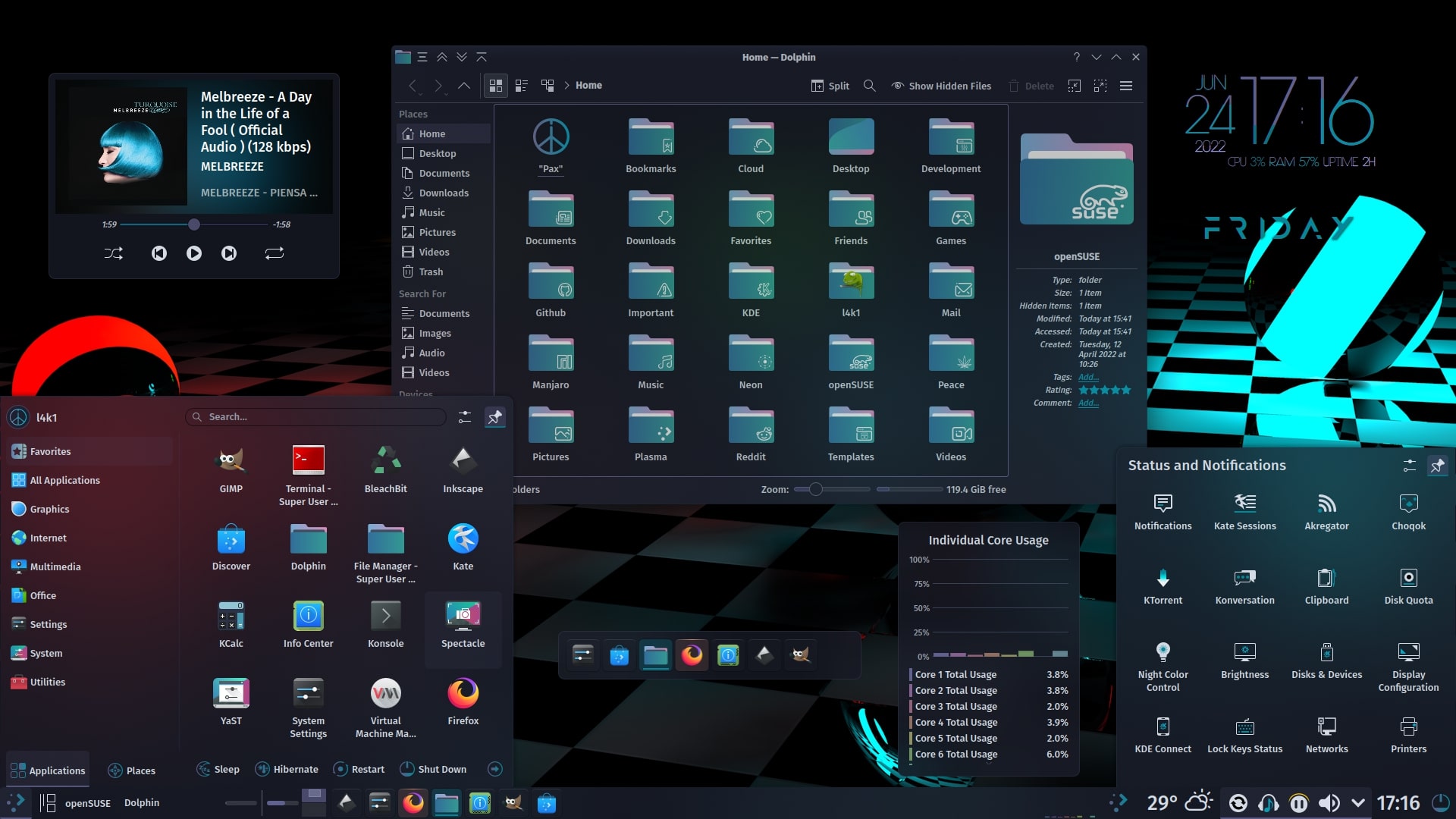This screenshot has height=819, width=1456.
Task: Toggle shuffle in the music player
Action: (x=114, y=253)
